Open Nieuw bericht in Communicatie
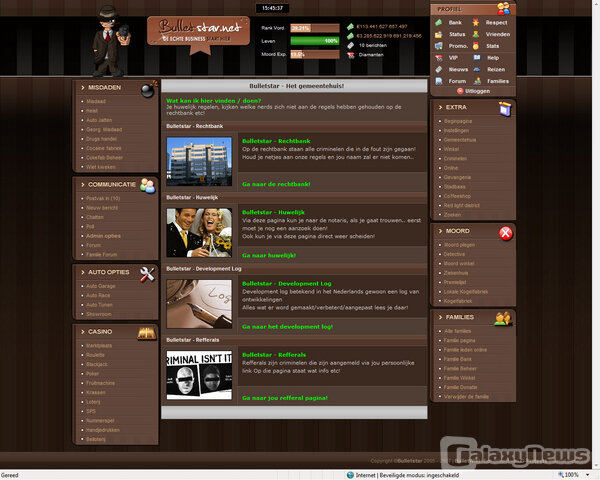The height and width of the screenshot is (480, 600). pyautogui.click(x=102, y=208)
